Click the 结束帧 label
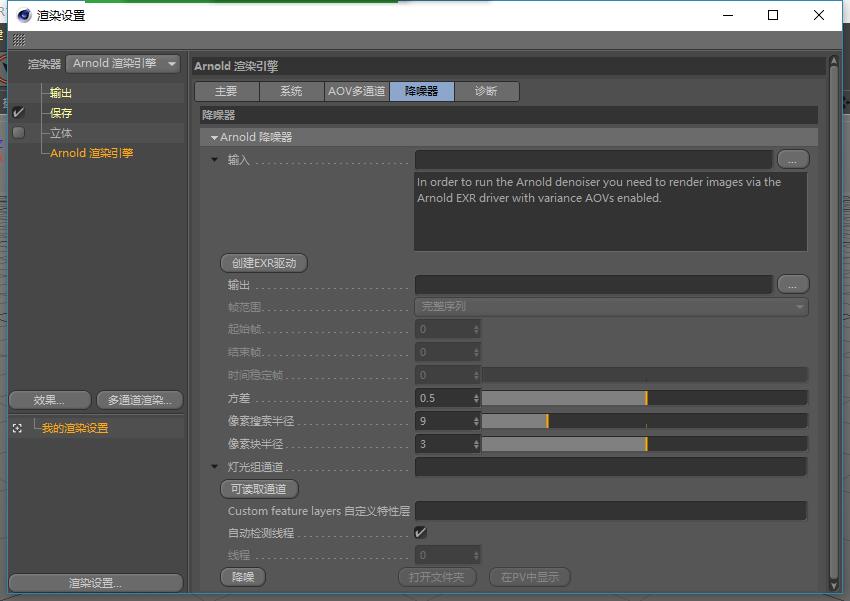The image size is (850, 601). click(244, 352)
